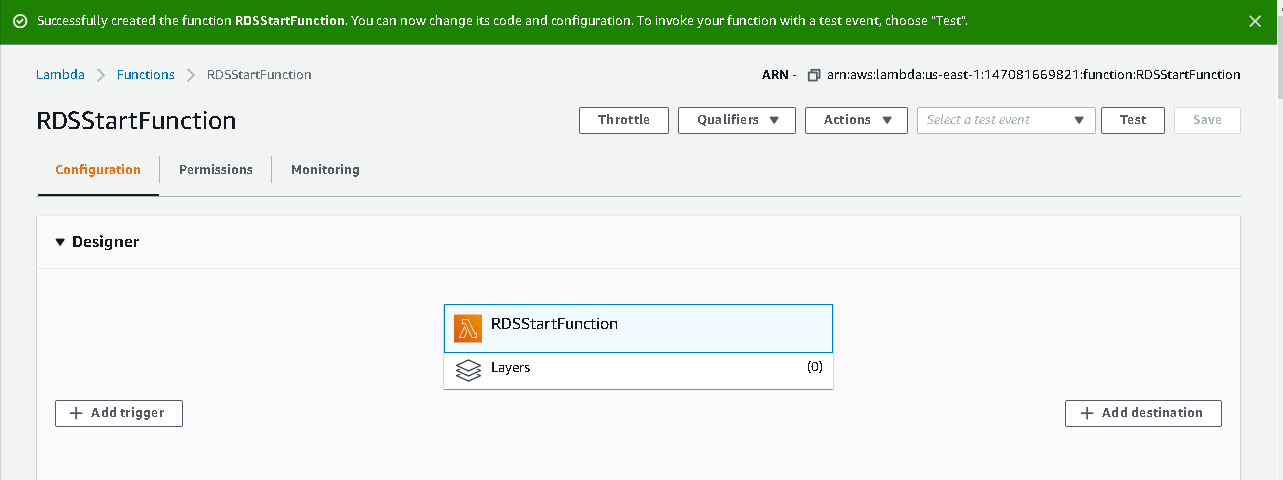This screenshot has height=480, width=1283.
Task: Copy the function ARN with copy icon
Action: (x=814, y=75)
